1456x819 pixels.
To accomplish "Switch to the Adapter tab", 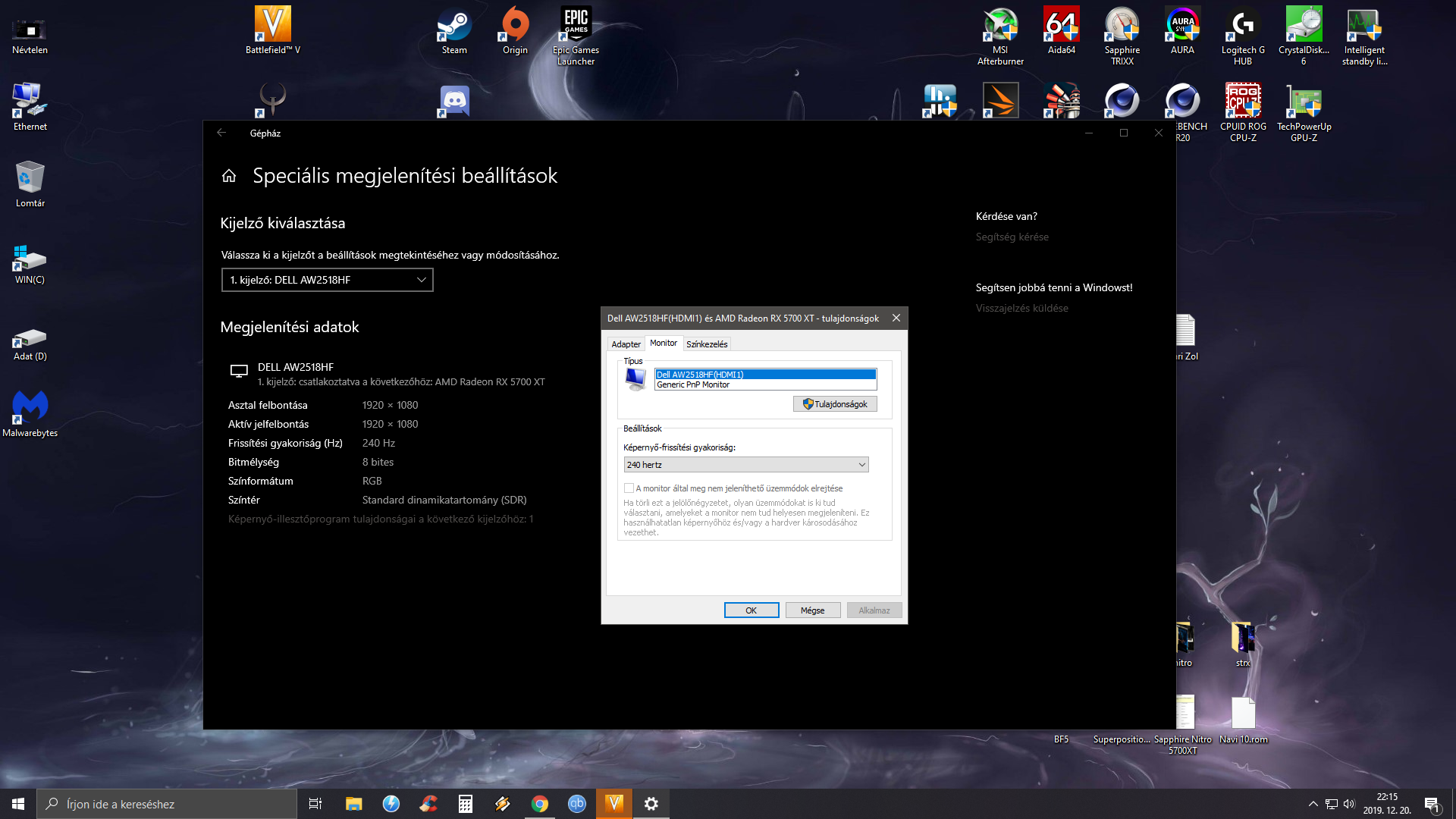I will point(626,344).
